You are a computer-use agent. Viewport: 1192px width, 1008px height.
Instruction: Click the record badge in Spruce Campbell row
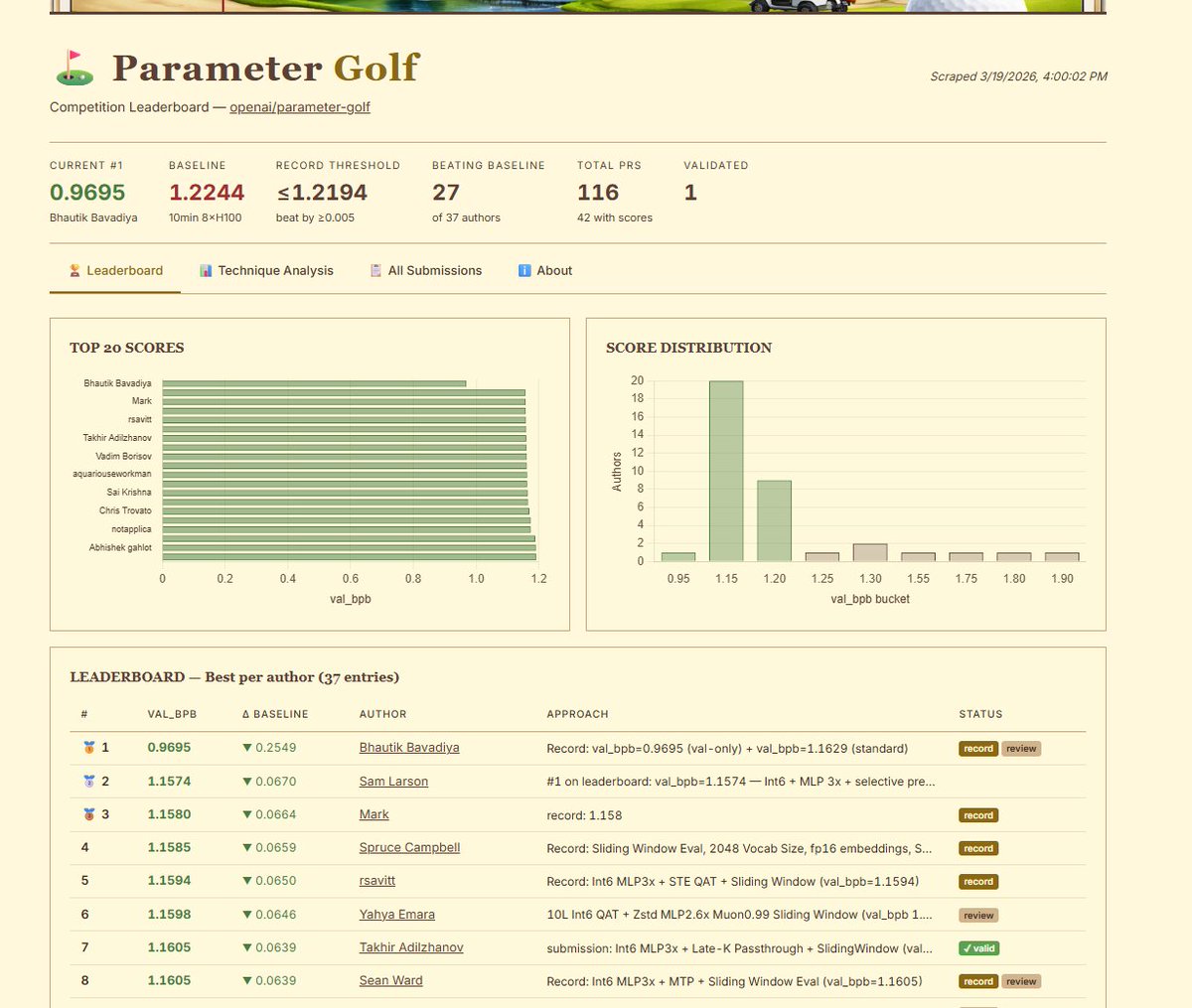point(978,849)
